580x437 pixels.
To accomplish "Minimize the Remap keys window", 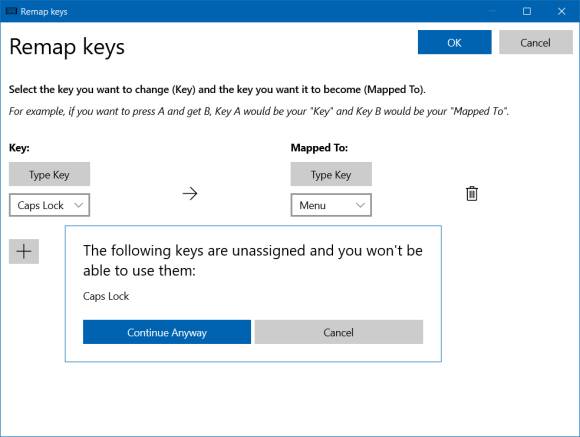I will pos(492,11).
